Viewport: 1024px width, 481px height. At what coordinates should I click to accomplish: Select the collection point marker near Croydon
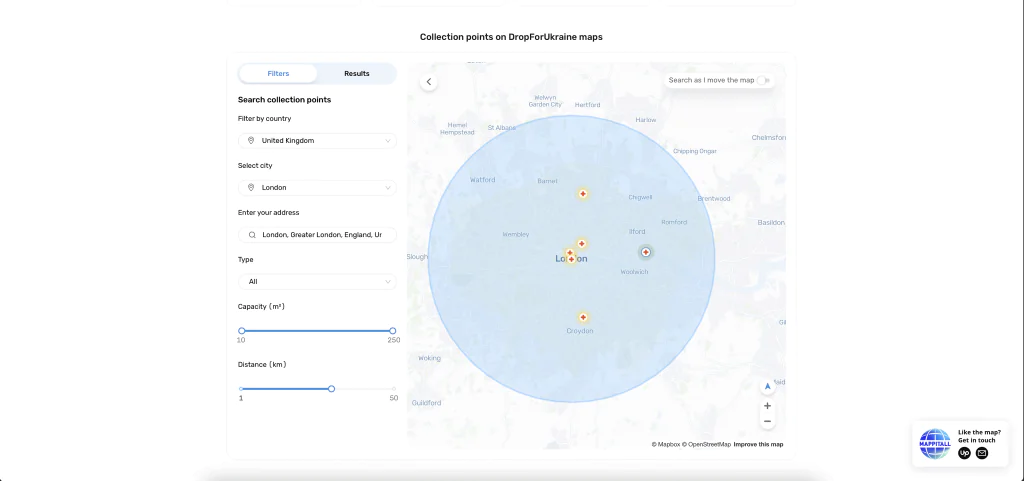(583, 317)
